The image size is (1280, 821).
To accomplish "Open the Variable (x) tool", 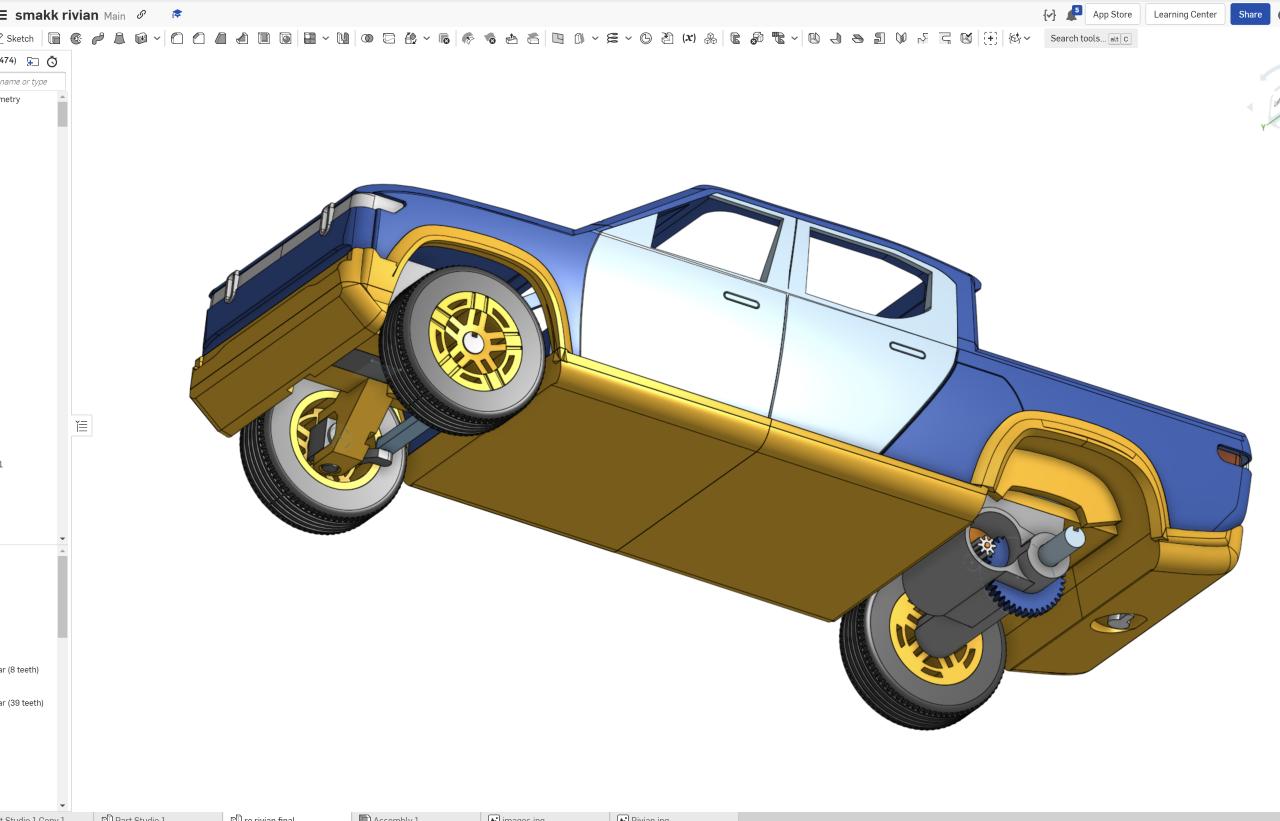I will 689,38.
